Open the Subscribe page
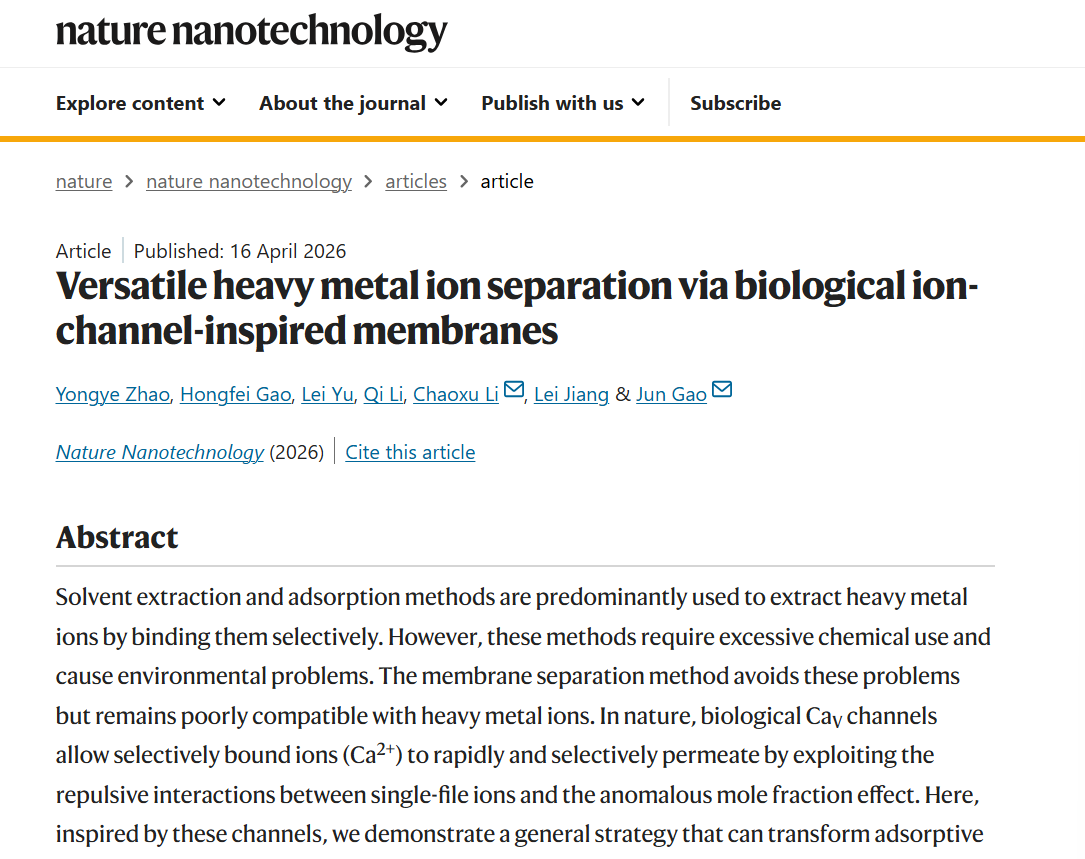Image resolution: width=1085 pixels, height=859 pixels. [735, 103]
